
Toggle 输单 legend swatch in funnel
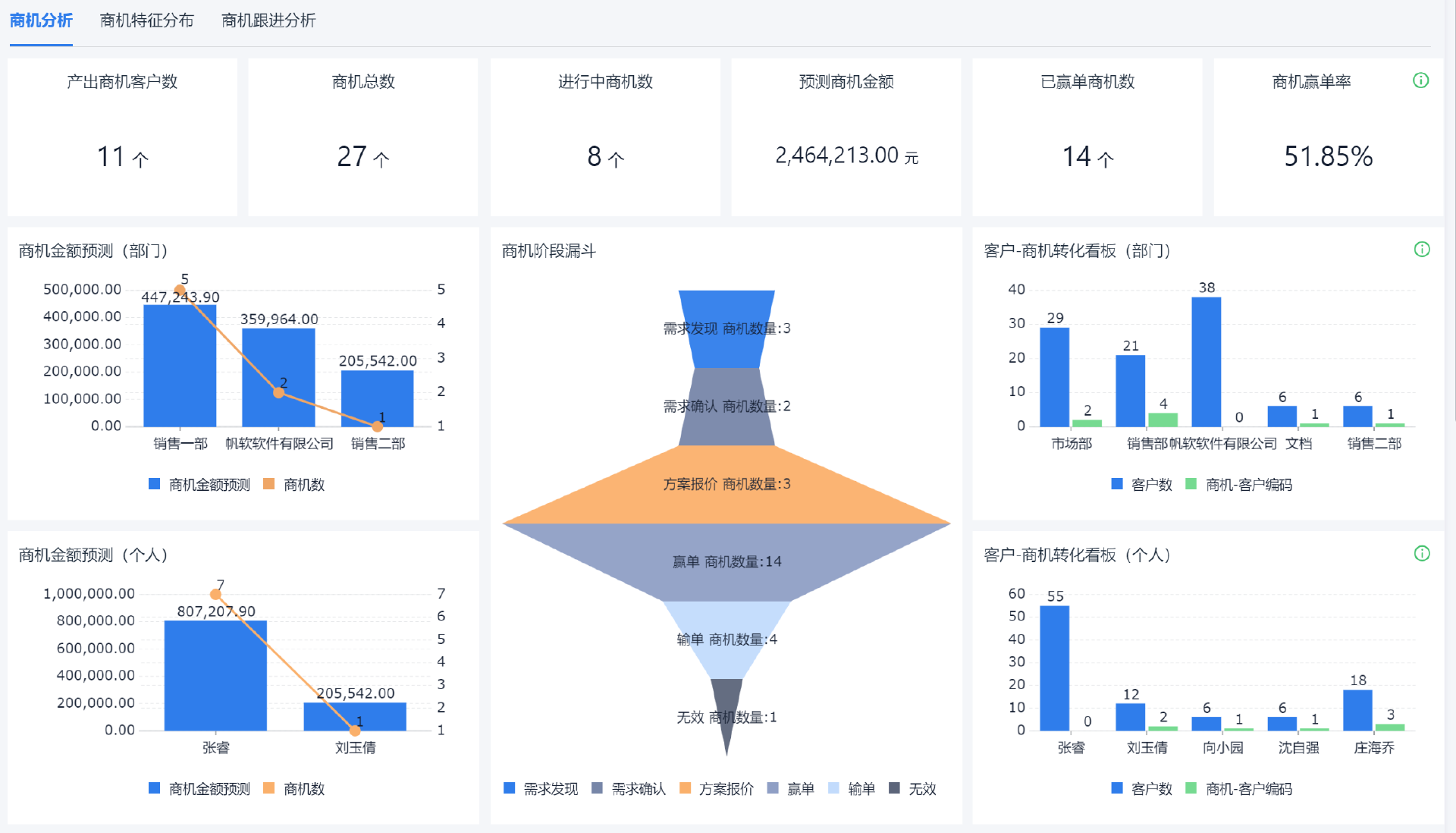pyautogui.click(x=834, y=789)
